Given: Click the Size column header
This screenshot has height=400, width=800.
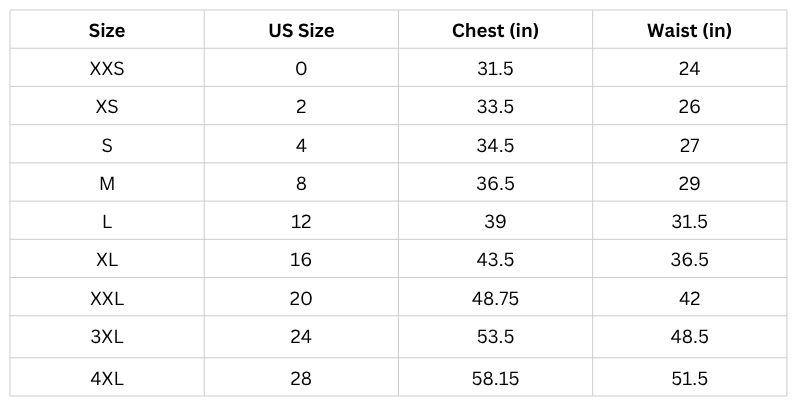Looking at the screenshot, I should coord(107,30).
